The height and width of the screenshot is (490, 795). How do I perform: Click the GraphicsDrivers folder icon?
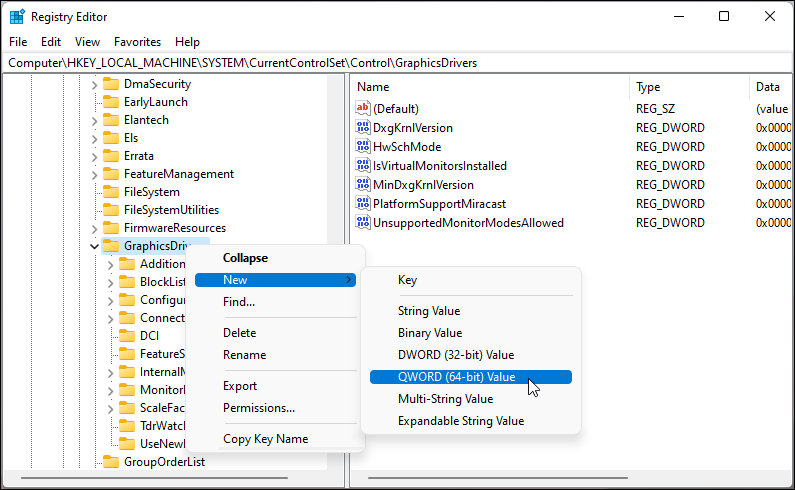click(111, 246)
